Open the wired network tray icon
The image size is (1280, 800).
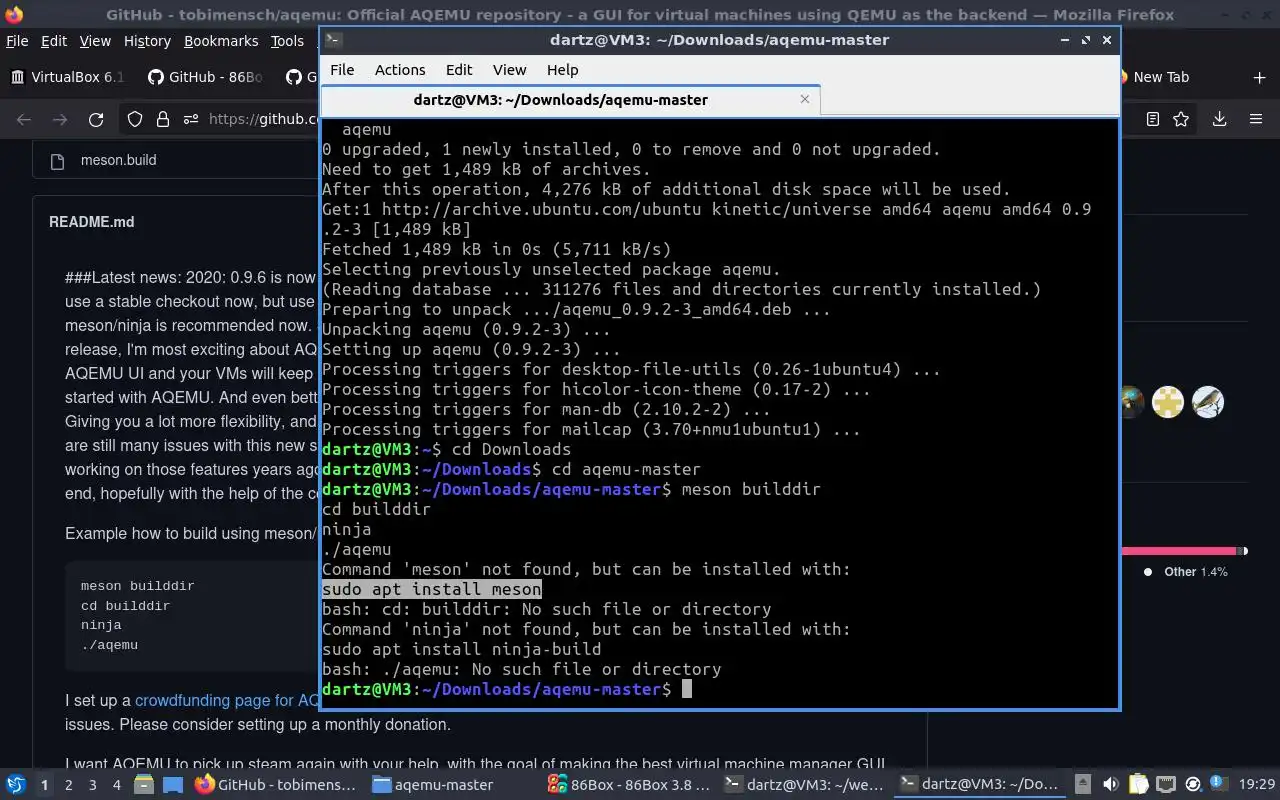(x=1165, y=785)
